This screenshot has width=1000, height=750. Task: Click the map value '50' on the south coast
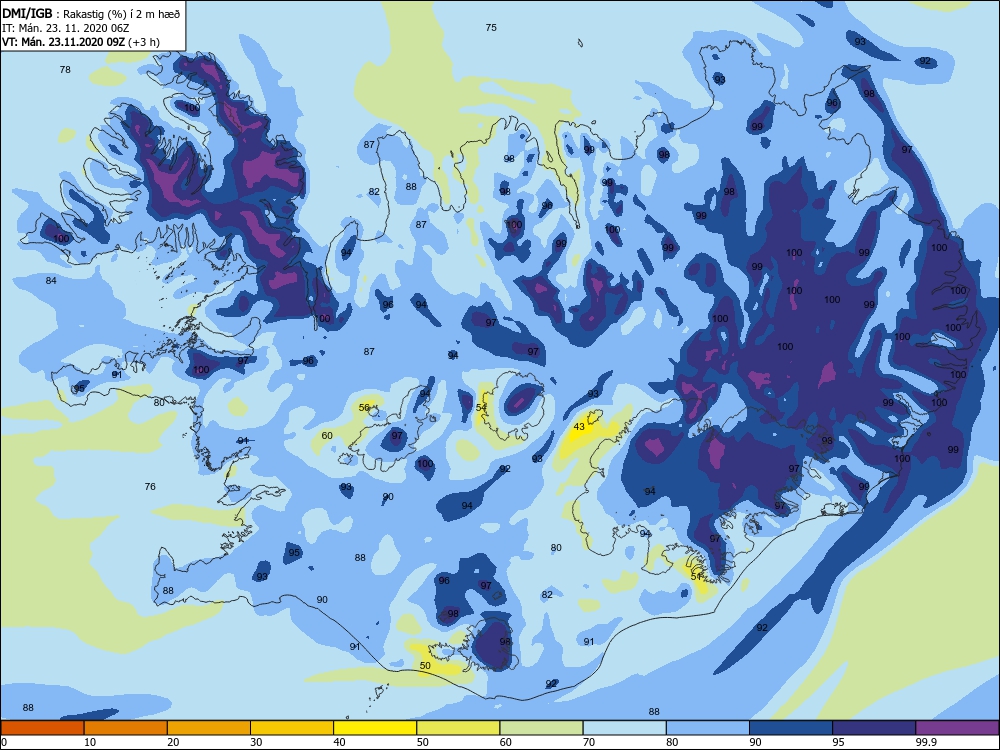(425, 666)
